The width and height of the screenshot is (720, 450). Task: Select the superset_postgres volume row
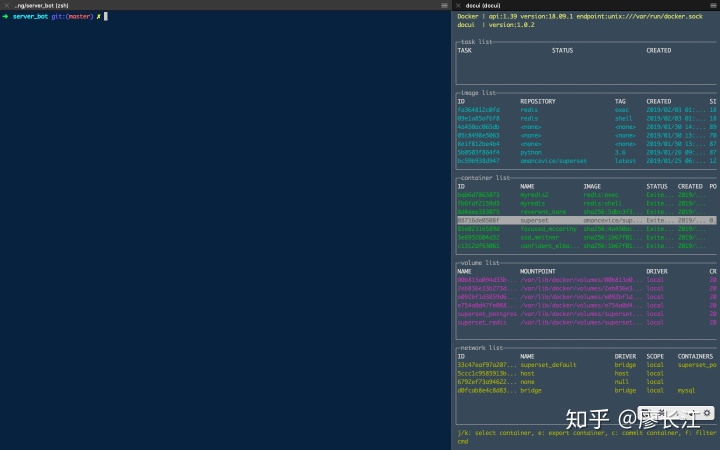(x=586, y=314)
